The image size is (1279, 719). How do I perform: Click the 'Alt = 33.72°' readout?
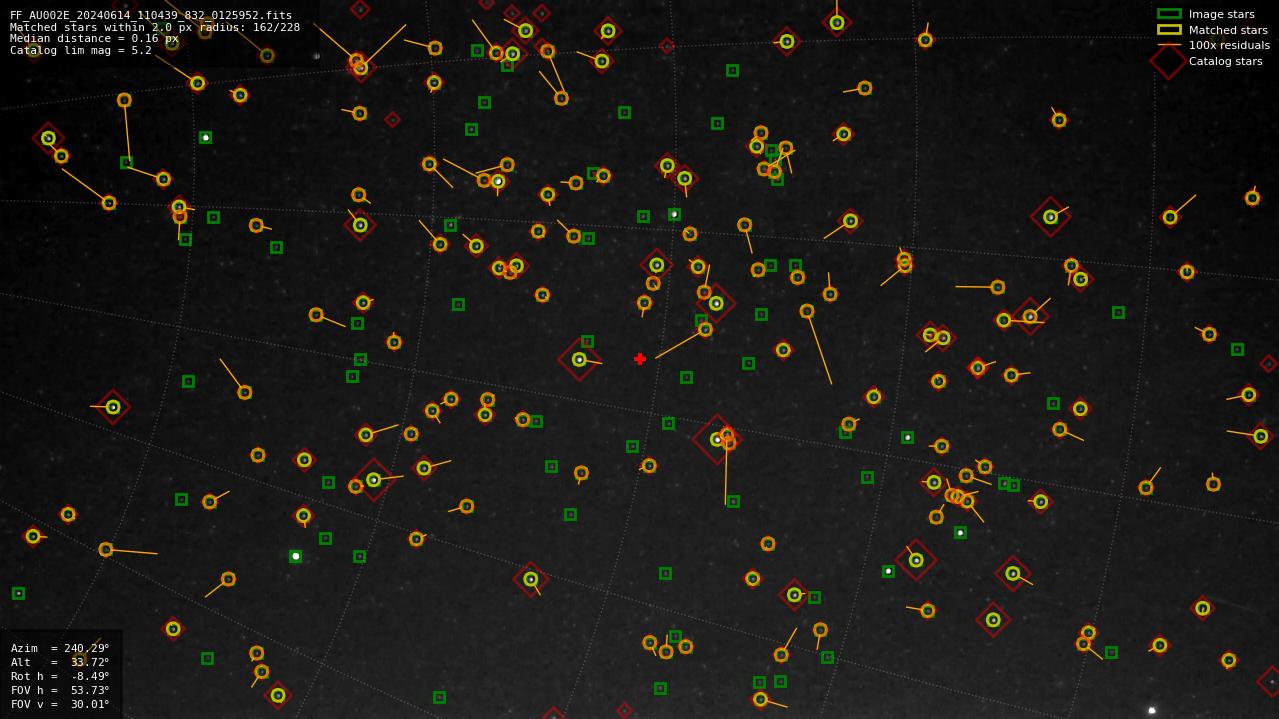pyautogui.click(x=60, y=662)
